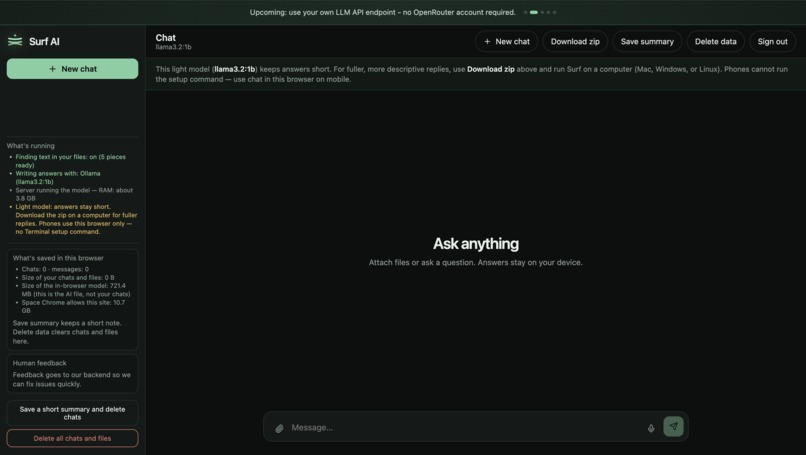Select the last announcement carousel dot
Screen dimensions: 806x455
point(555,12)
